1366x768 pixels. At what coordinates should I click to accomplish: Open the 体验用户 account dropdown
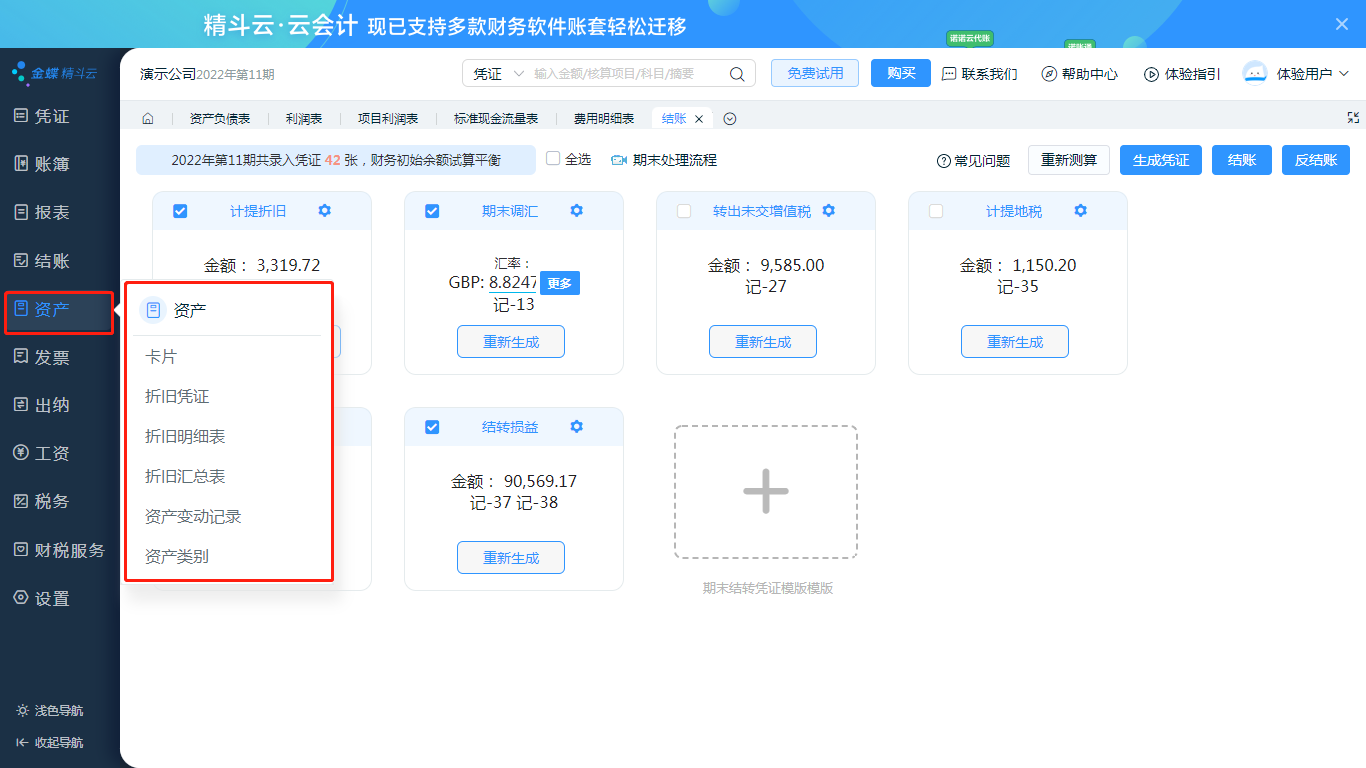coord(1296,74)
